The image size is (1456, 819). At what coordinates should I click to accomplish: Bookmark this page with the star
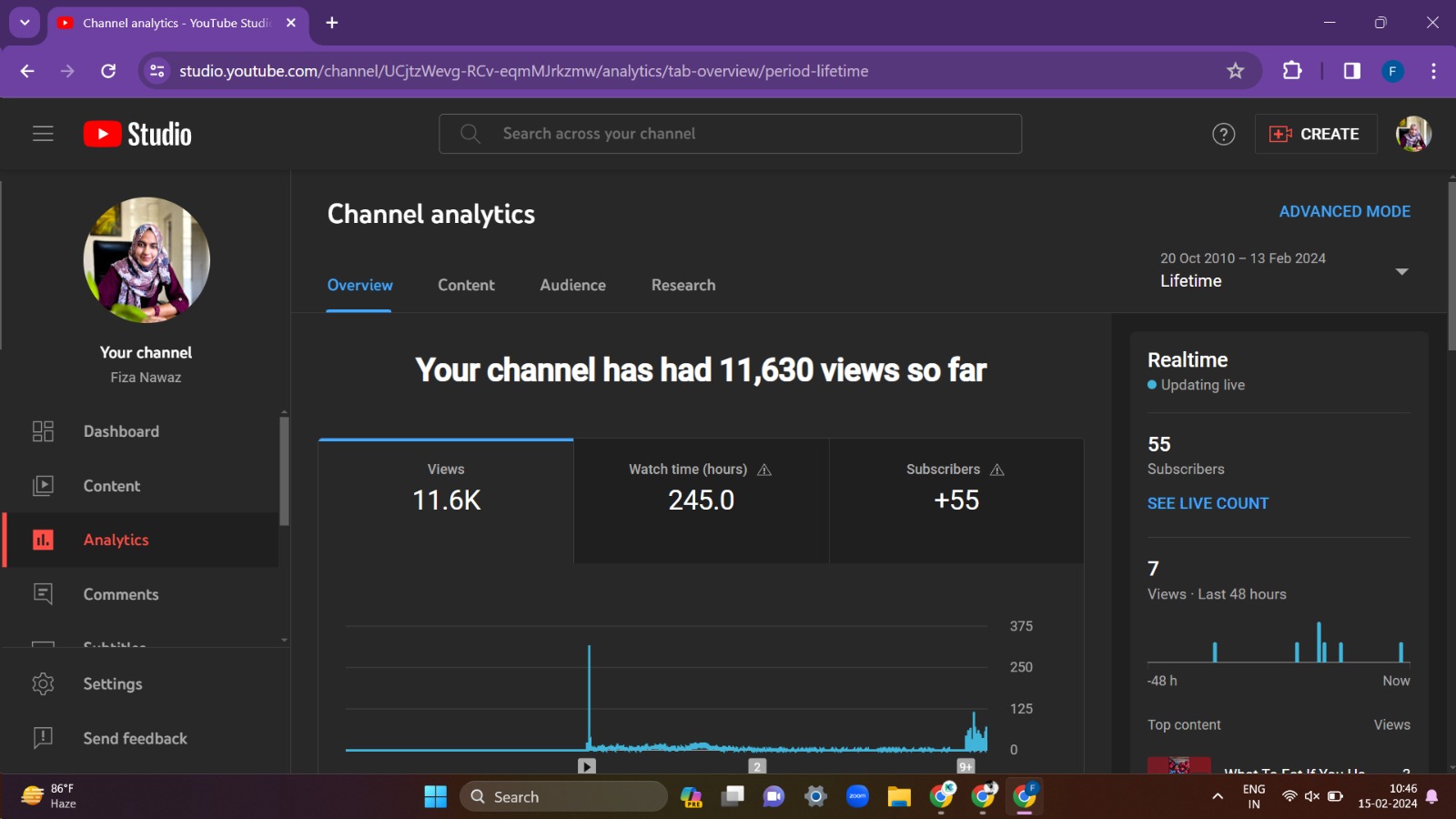coord(1235,71)
